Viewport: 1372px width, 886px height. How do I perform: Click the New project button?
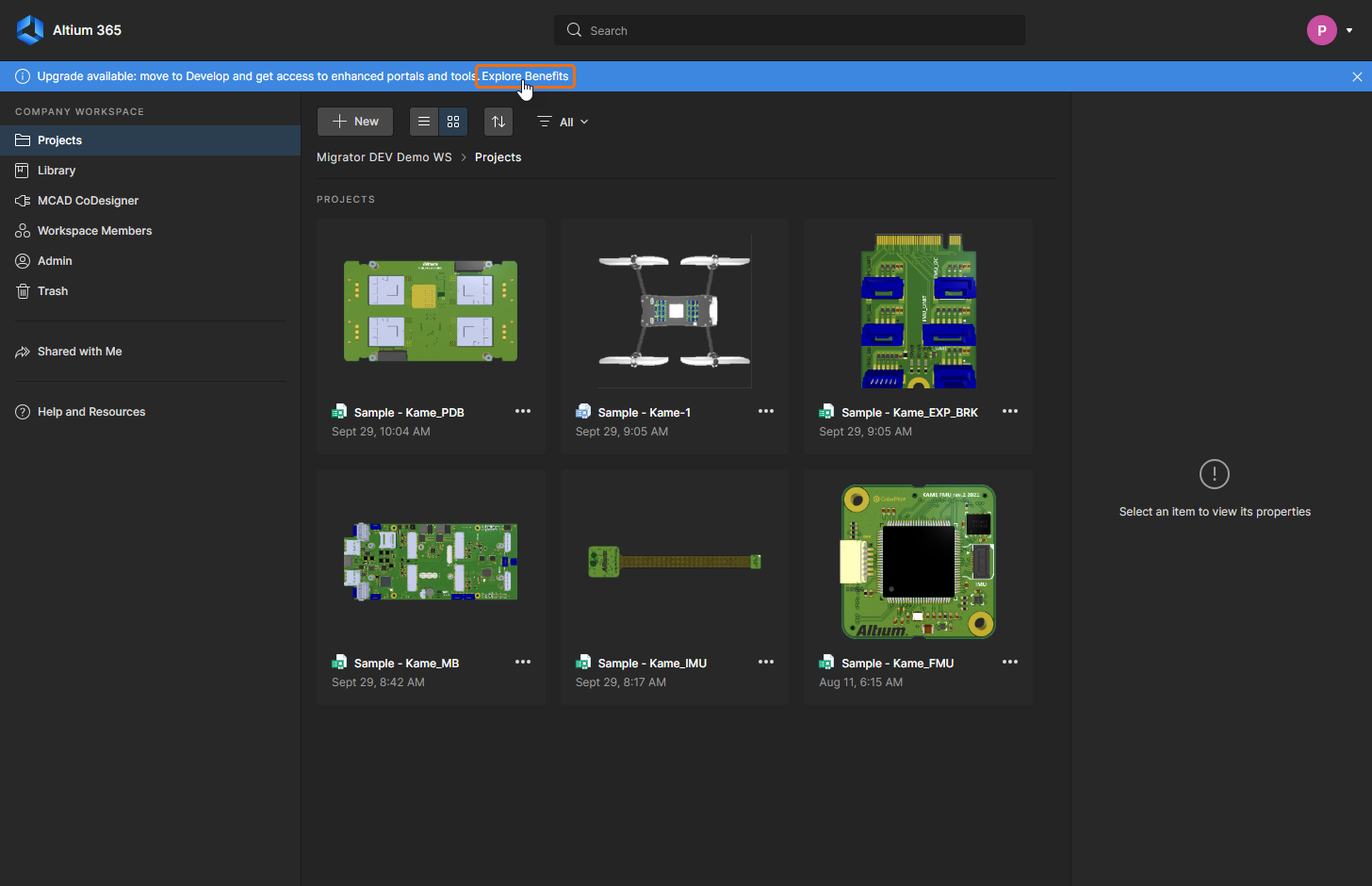click(355, 122)
